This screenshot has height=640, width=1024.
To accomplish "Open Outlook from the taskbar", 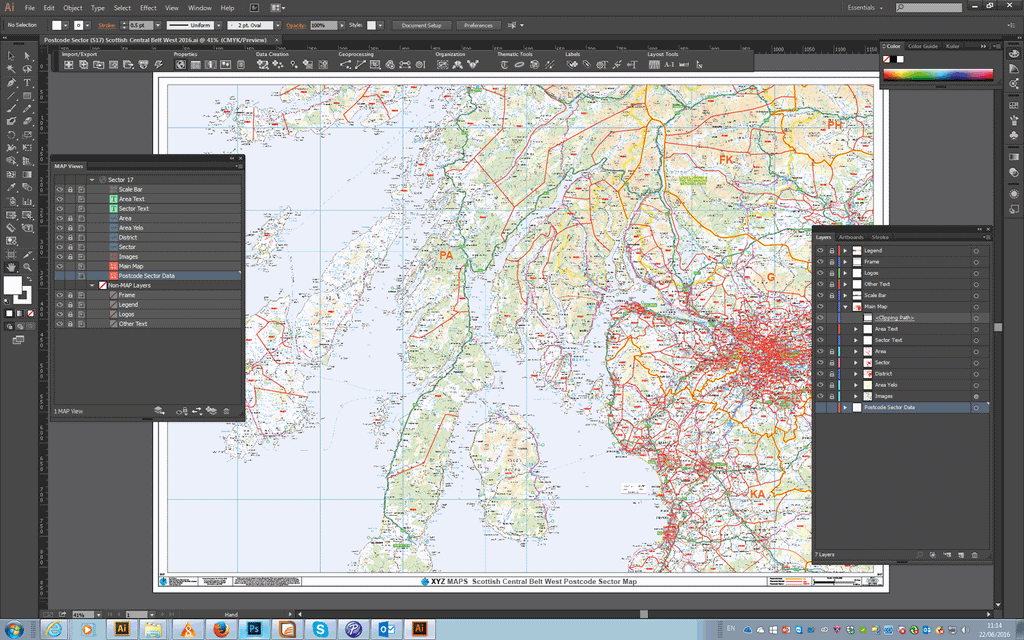I will 387,629.
